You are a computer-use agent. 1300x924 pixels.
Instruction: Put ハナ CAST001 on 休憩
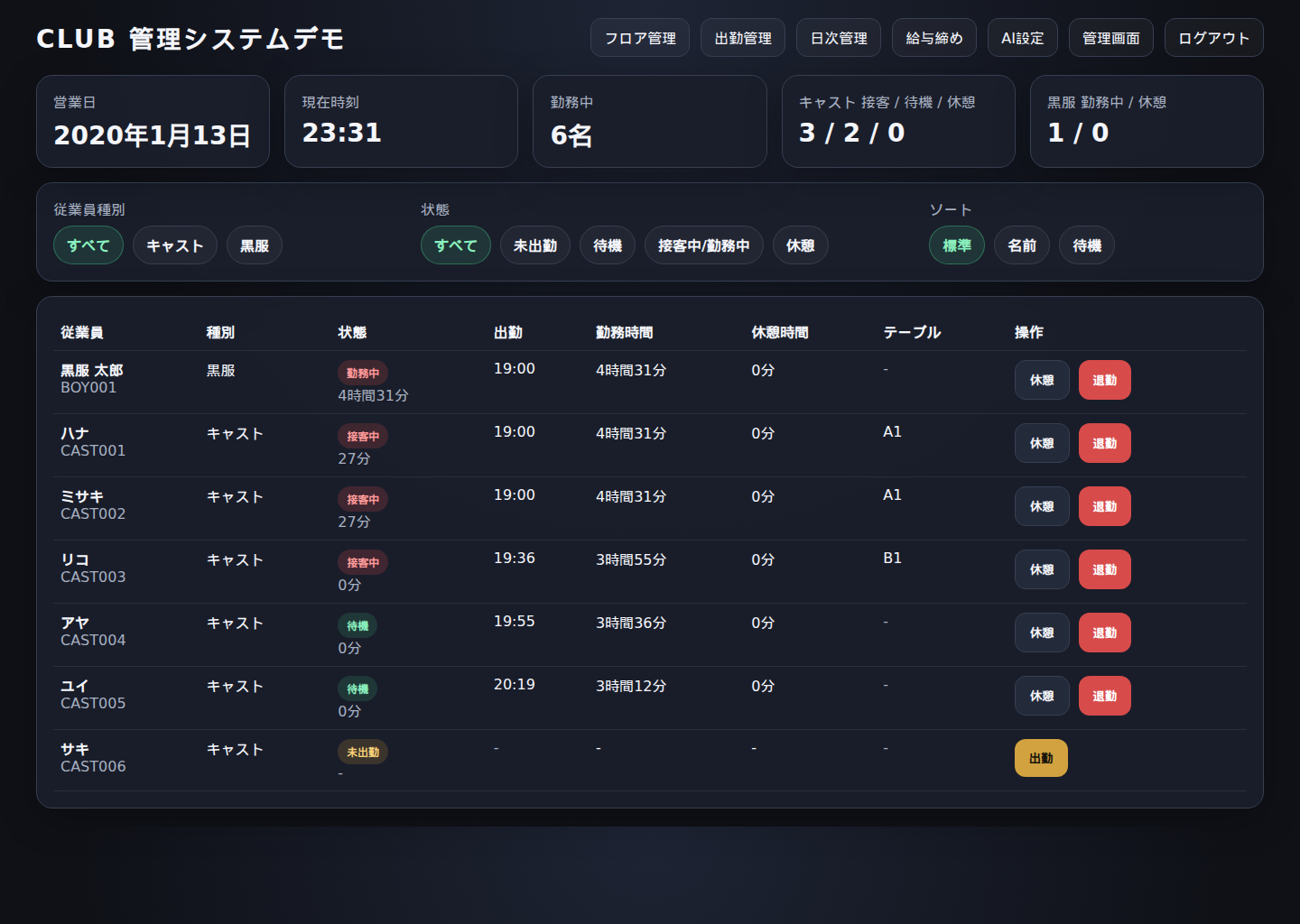(x=1042, y=443)
